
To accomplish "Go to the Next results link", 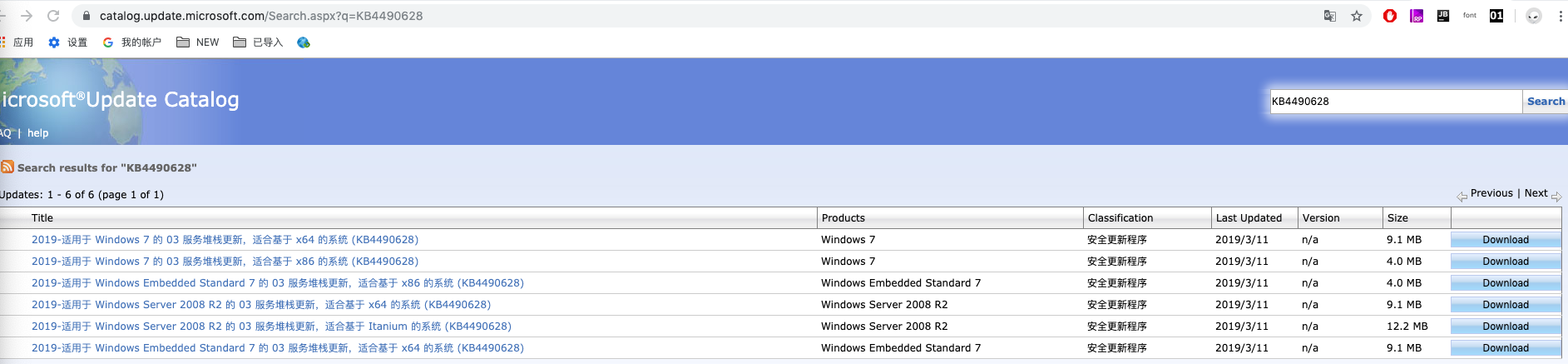I will (1536, 193).
